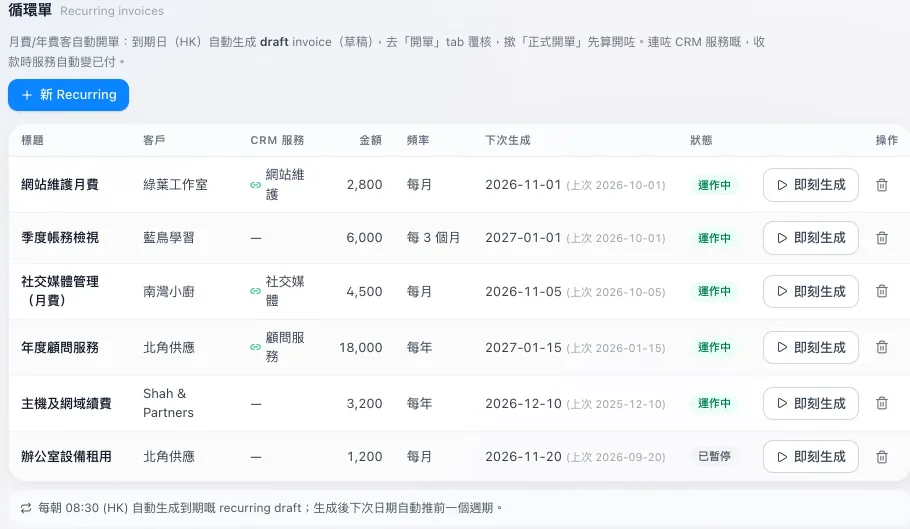Delete the 網站維護月費 recurring row
The height and width of the screenshot is (529, 910).
882,185
